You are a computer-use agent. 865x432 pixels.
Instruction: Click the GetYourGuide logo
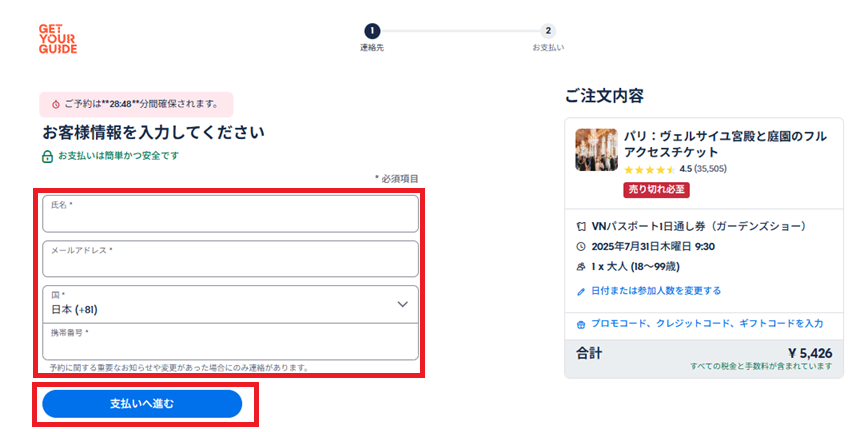tap(58, 39)
